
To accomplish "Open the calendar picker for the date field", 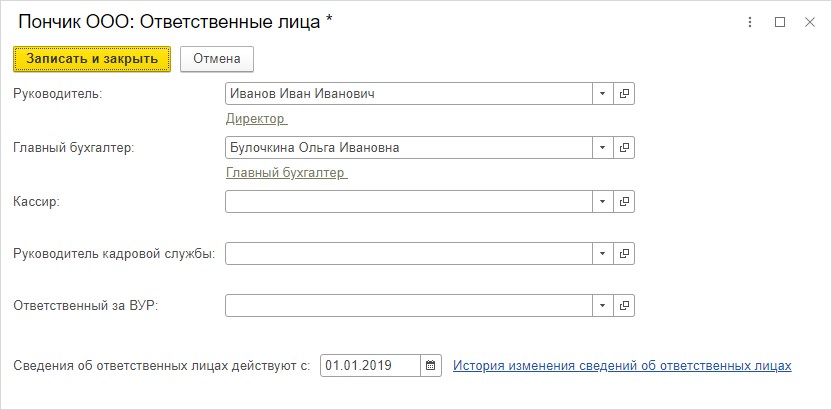I will pos(431,365).
